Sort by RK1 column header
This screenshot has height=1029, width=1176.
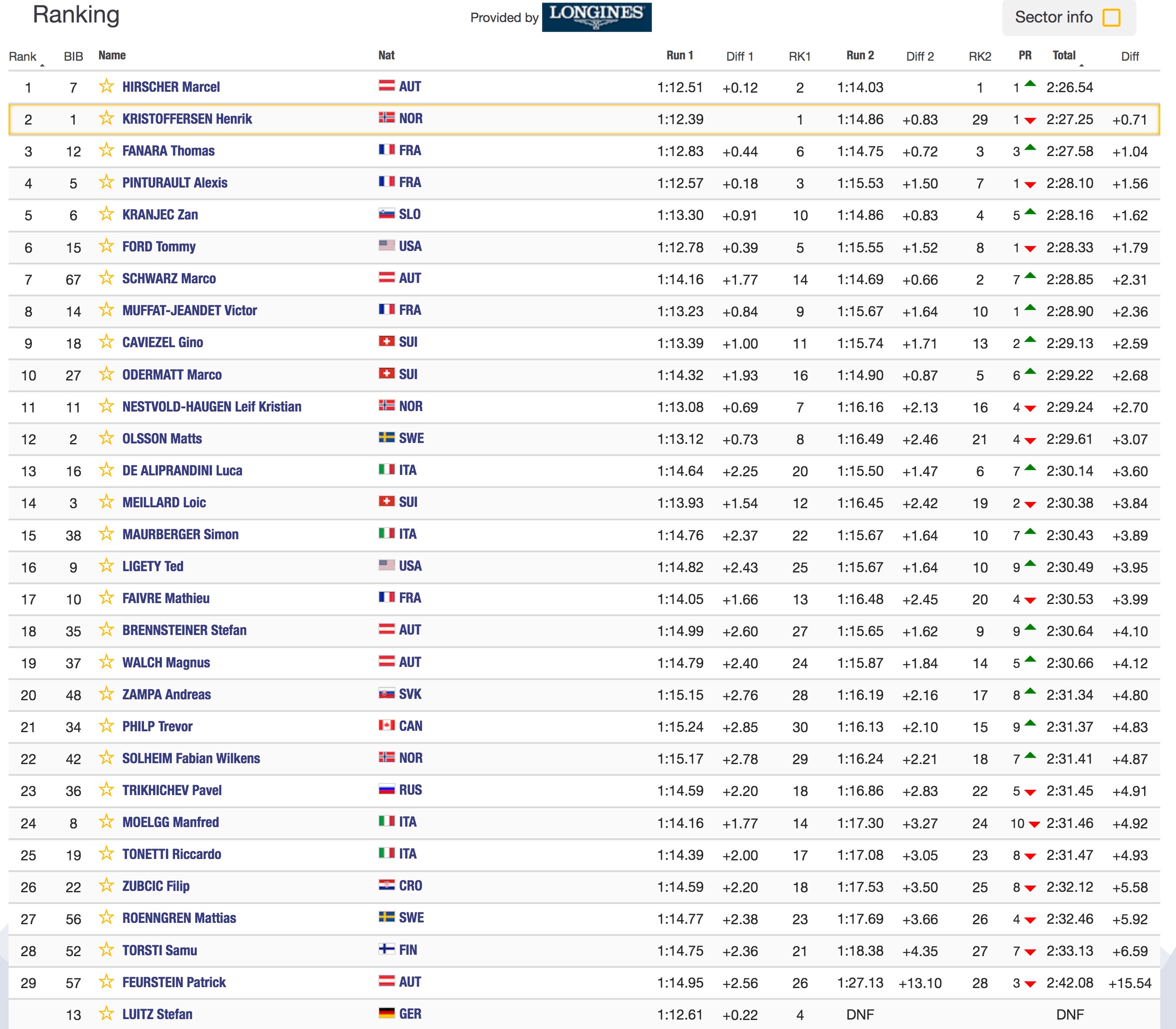click(x=800, y=56)
